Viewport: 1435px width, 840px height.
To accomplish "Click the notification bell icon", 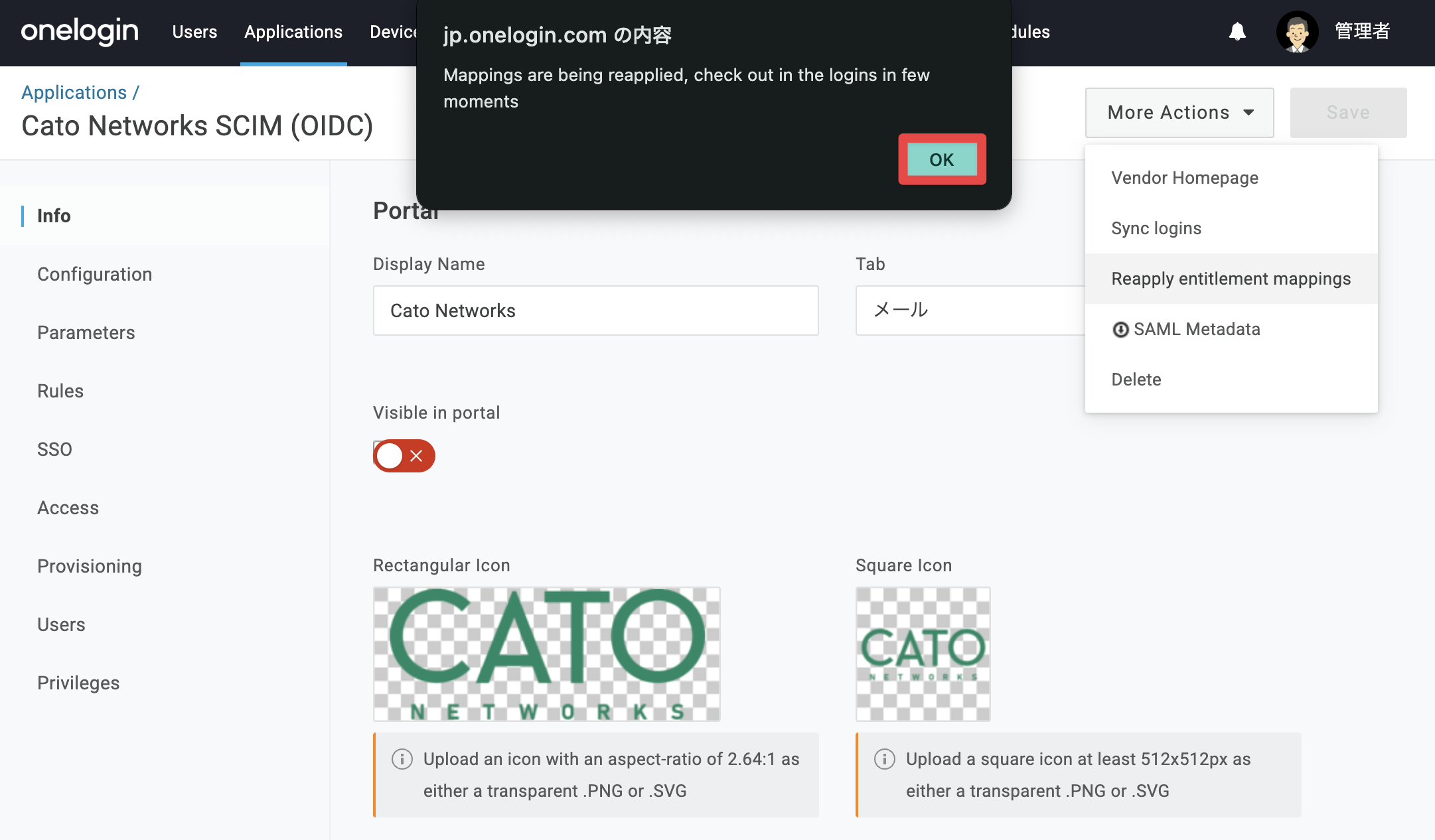I will (x=1237, y=31).
